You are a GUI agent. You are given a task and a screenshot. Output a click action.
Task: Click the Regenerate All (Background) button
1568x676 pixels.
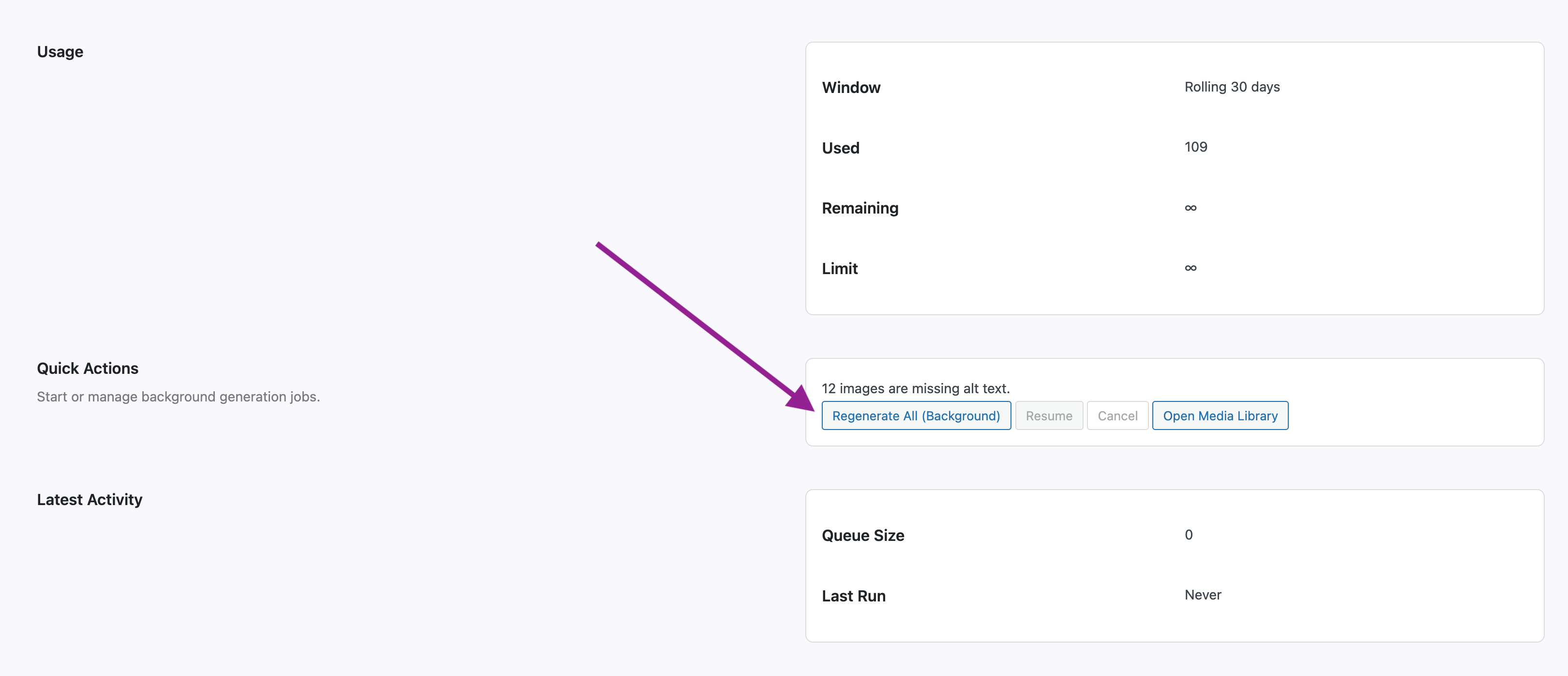pyautogui.click(x=916, y=415)
